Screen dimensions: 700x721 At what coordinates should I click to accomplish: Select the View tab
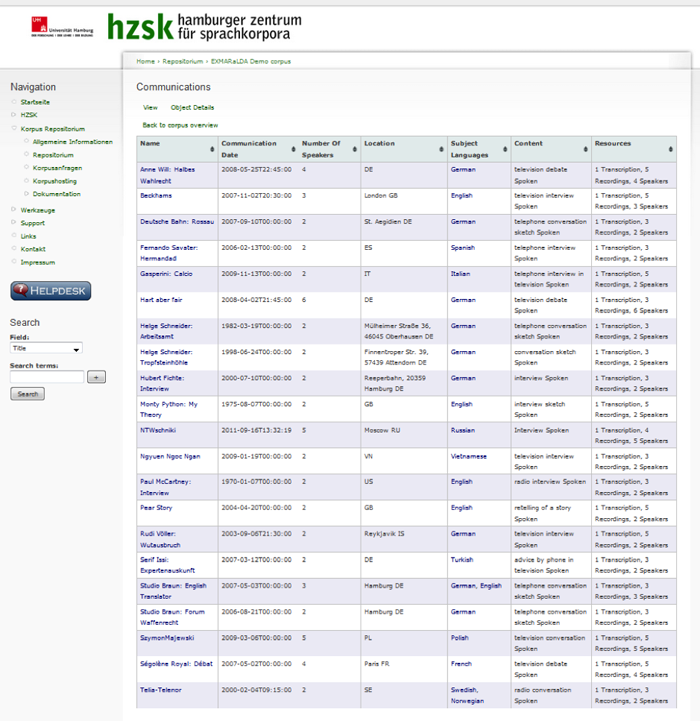click(x=150, y=108)
